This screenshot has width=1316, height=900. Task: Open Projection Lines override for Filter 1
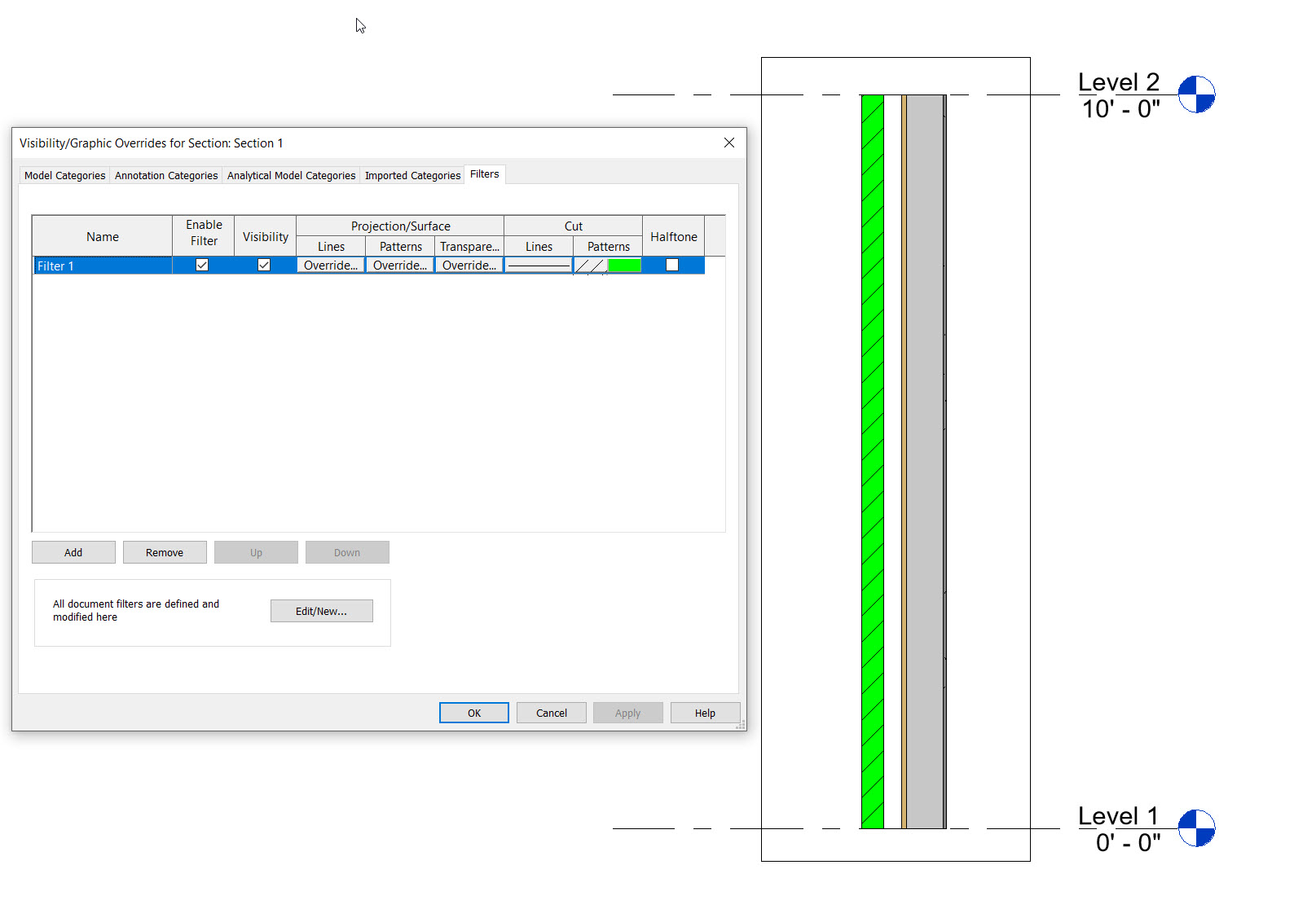coord(331,266)
